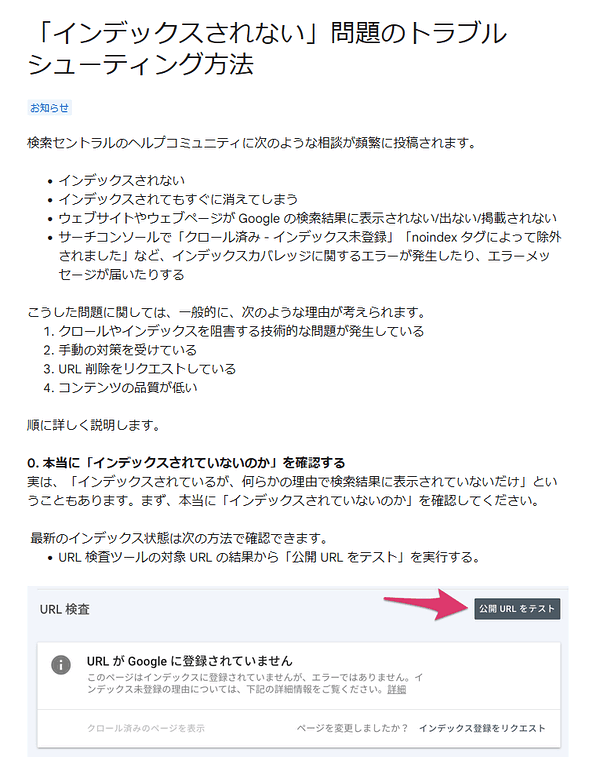Click インデックス登録をリクエスト

tap(482, 728)
